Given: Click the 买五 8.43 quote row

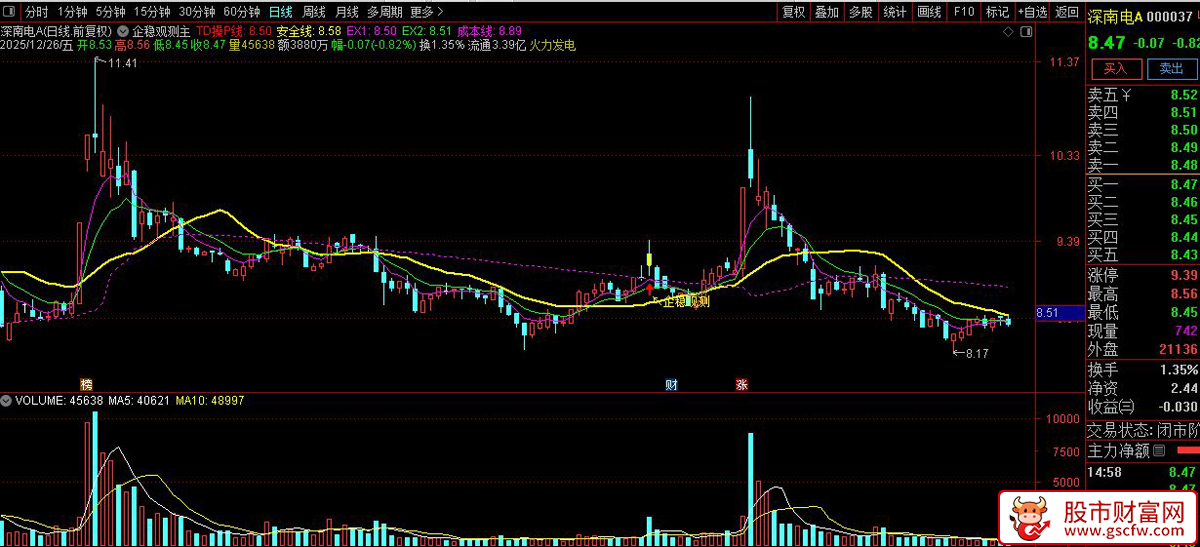Looking at the screenshot, I should coord(1143,254).
